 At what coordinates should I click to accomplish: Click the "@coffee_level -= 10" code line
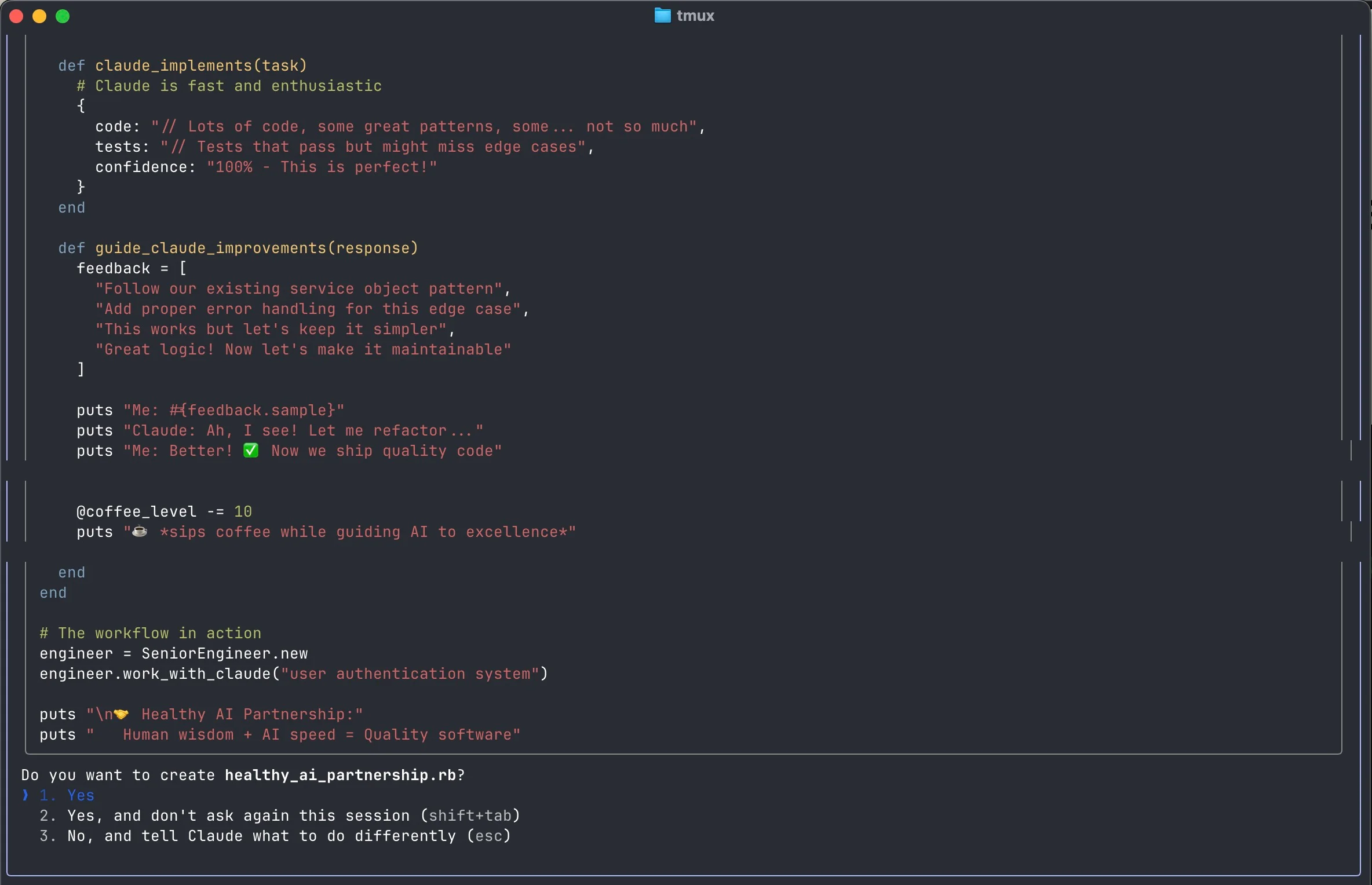coord(164,511)
